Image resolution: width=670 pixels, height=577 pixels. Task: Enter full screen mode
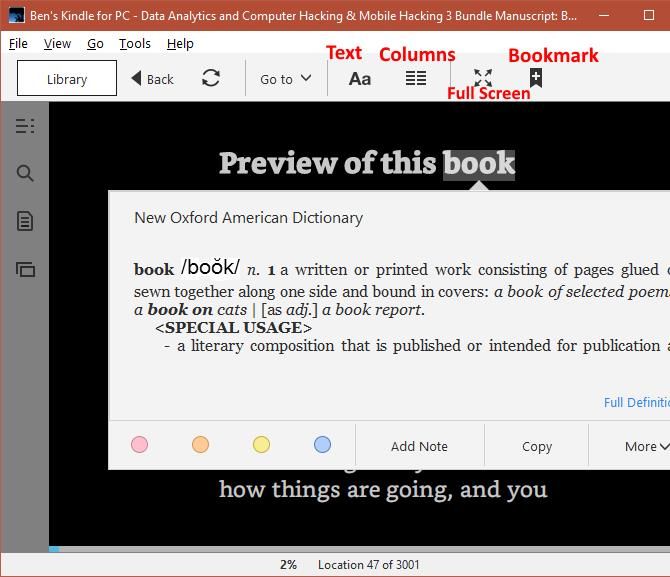pyautogui.click(x=483, y=78)
